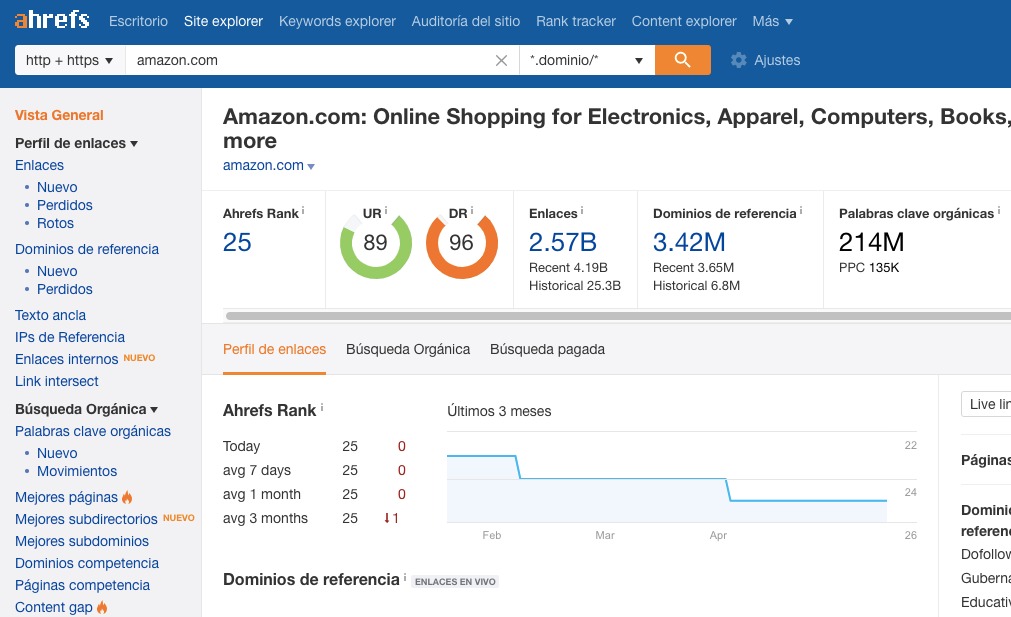Viewport: 1011px width, 617px height.
Task: Open Mejores páginas
Action: [x=66, y=497]
